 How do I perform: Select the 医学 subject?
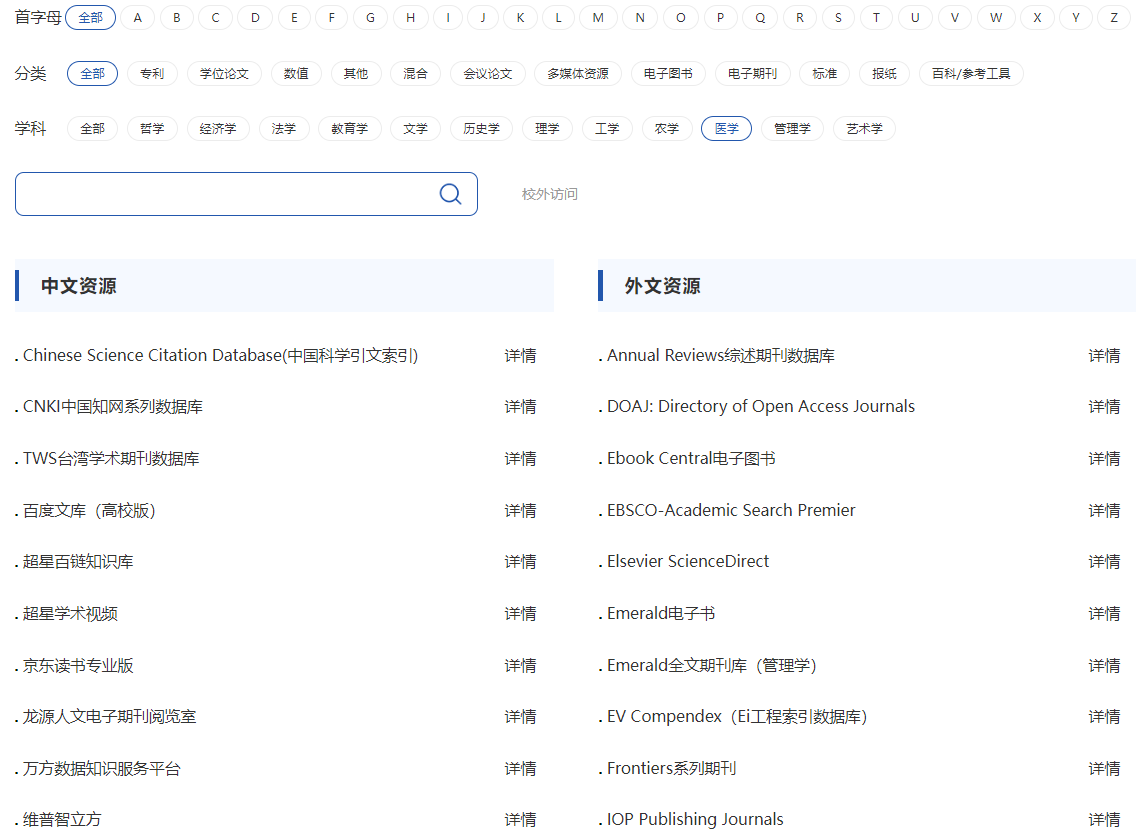[726, 128]
